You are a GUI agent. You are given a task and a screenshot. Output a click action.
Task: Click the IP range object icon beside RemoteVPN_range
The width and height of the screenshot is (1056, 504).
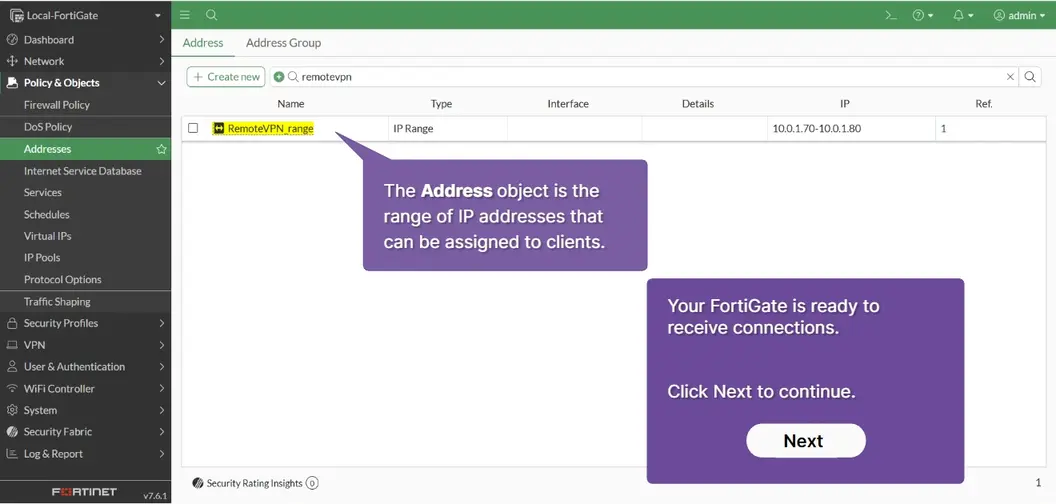[218, 128]
